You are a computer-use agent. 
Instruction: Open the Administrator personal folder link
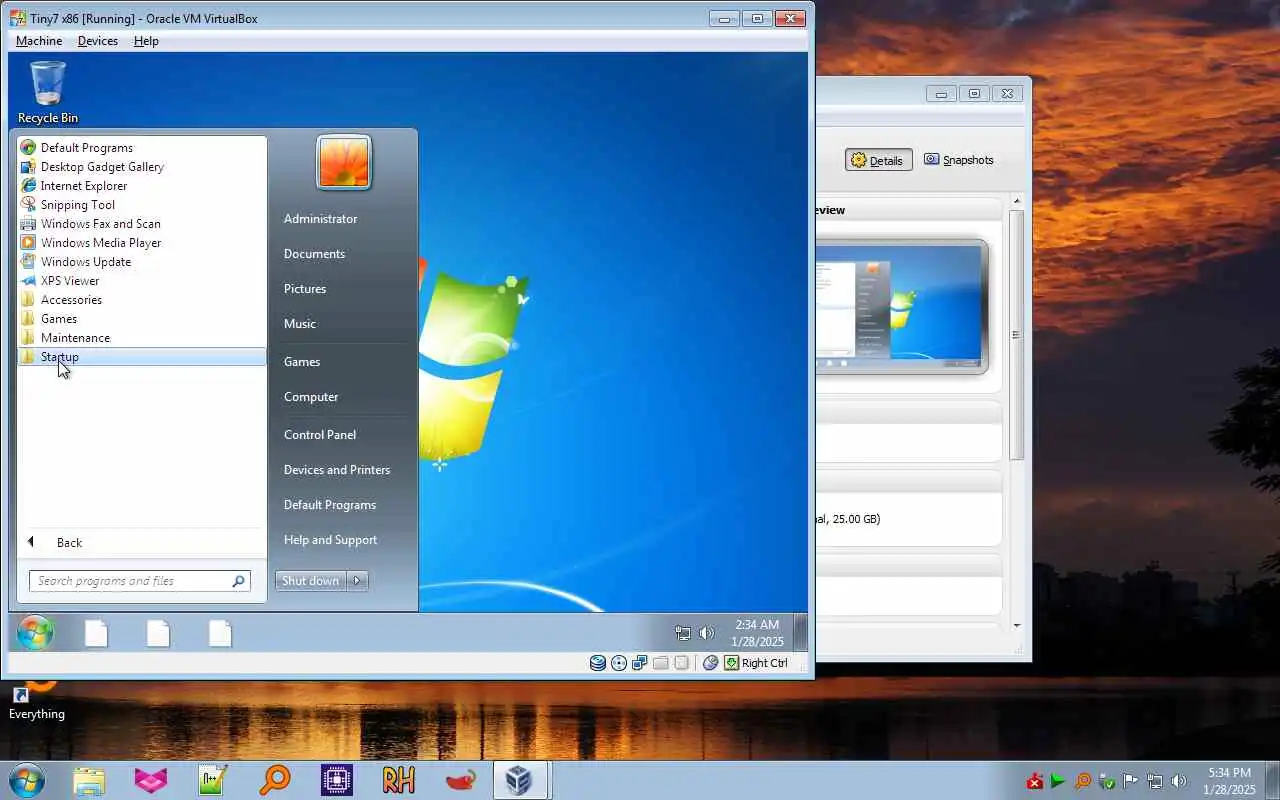click(320, 219)
